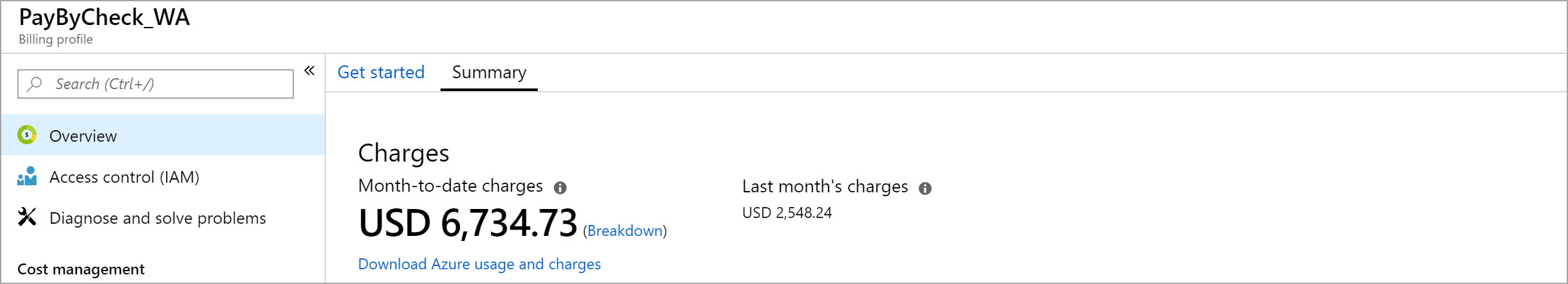Collapse the sidebar with the double chevron
Viewport: 1568px width, 284px height.
click(x=309, y=71)
